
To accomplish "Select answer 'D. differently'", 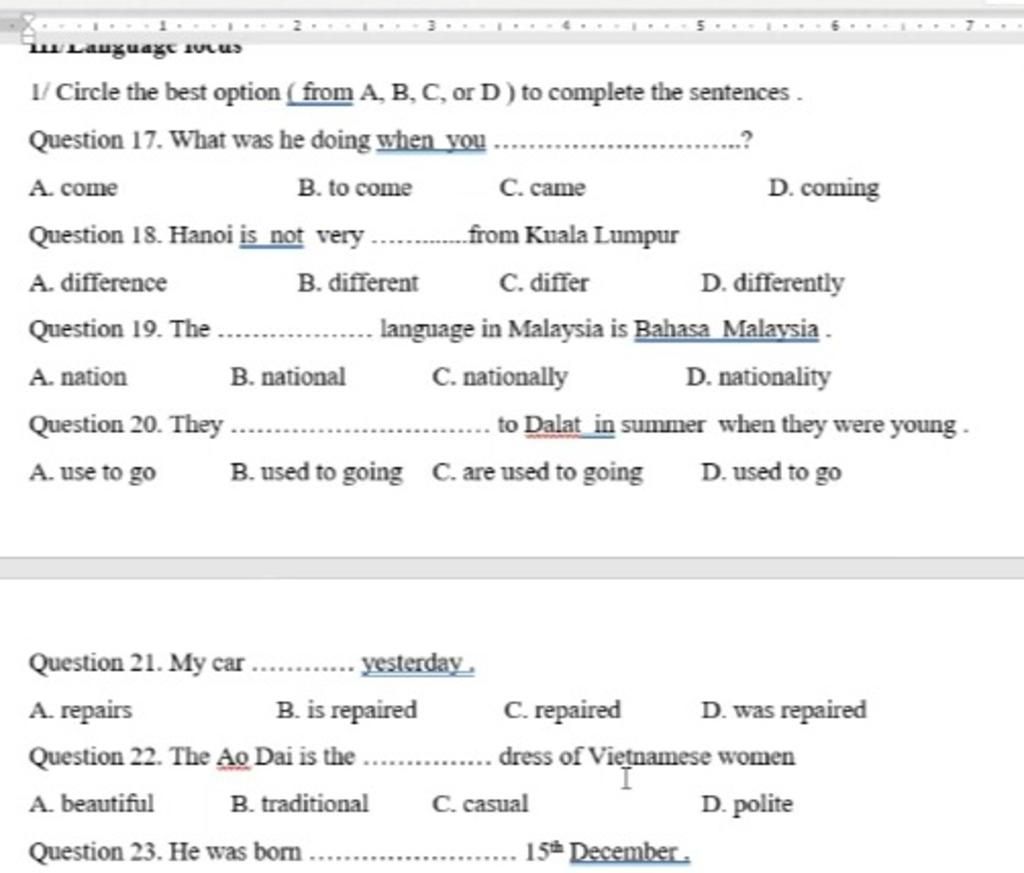I will tap(773, 283).
